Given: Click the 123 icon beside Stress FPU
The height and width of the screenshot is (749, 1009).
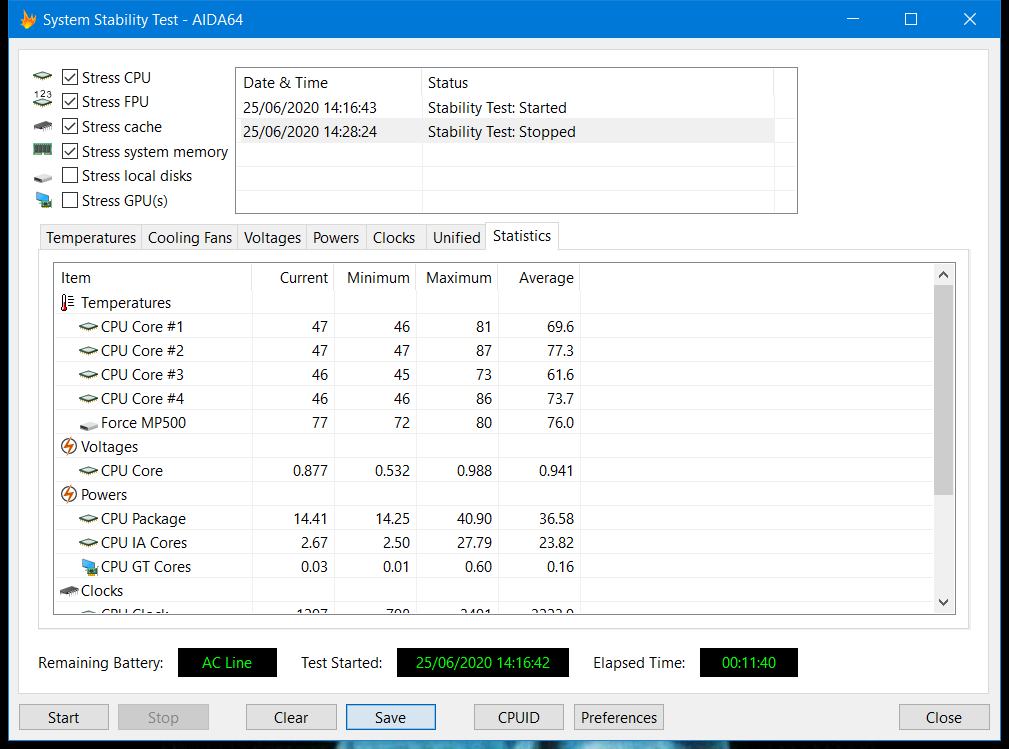Looking at the screenshot, I should tap(42, 99).
